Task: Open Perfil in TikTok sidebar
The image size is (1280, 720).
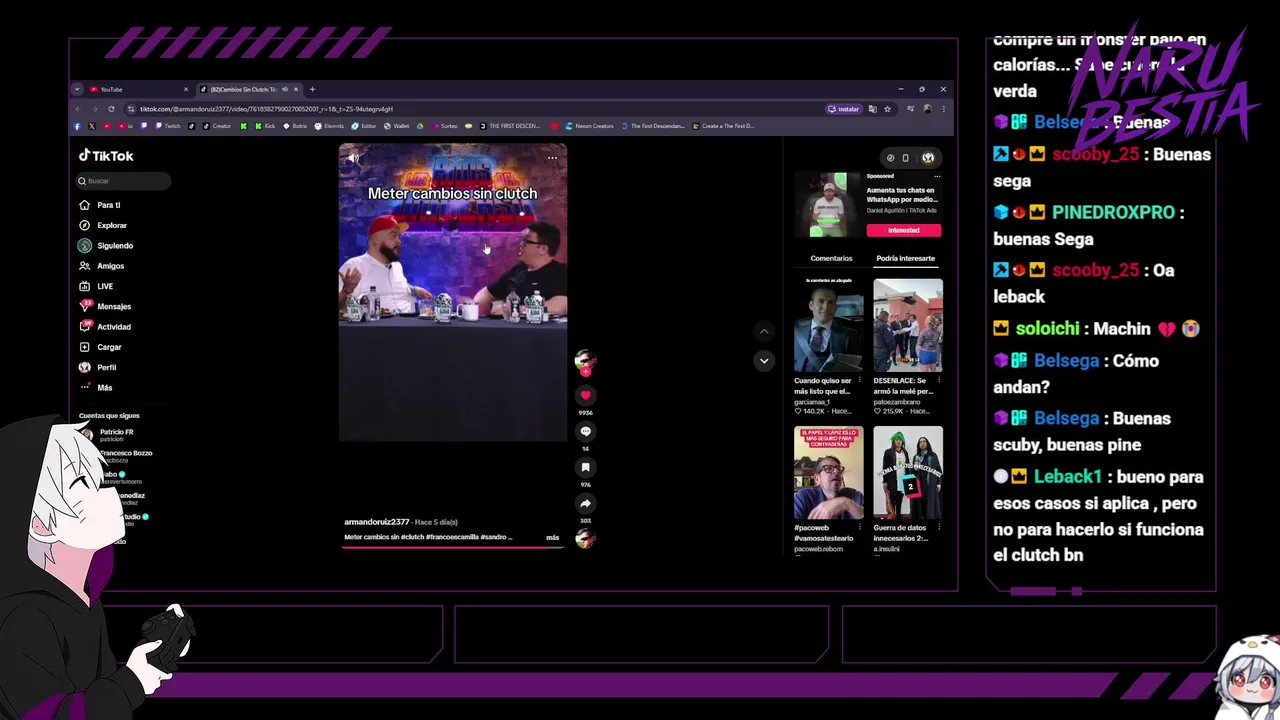Action: pyautogui.click(x=99, y=367)
